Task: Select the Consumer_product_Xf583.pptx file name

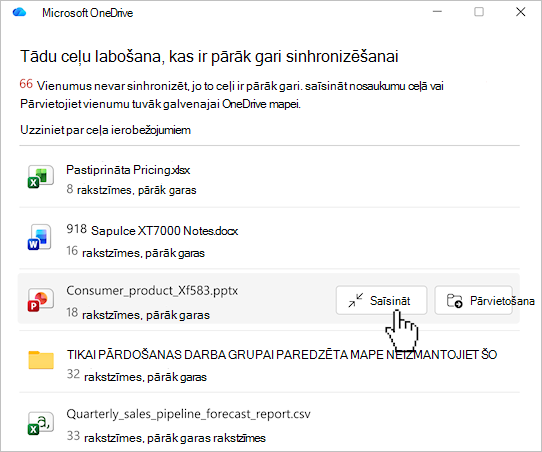Action: coord(152,291)
